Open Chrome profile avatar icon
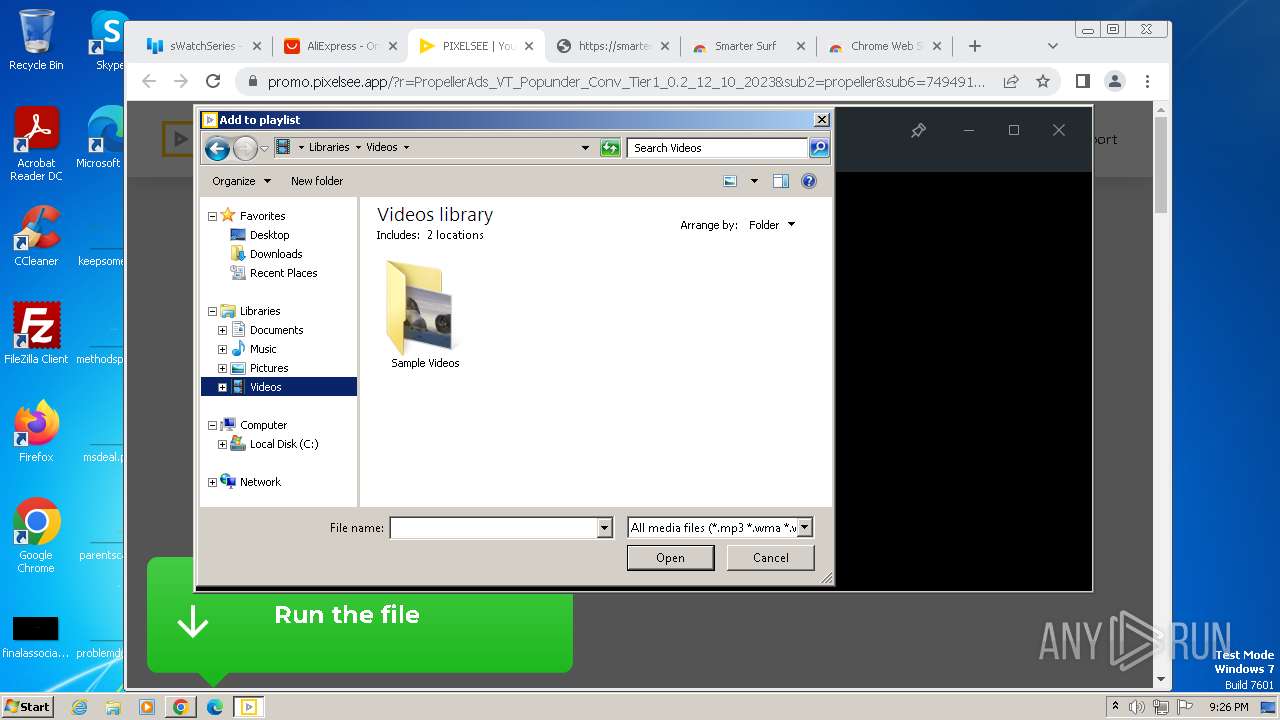 pyautogui.click(x=1114, y=81)
